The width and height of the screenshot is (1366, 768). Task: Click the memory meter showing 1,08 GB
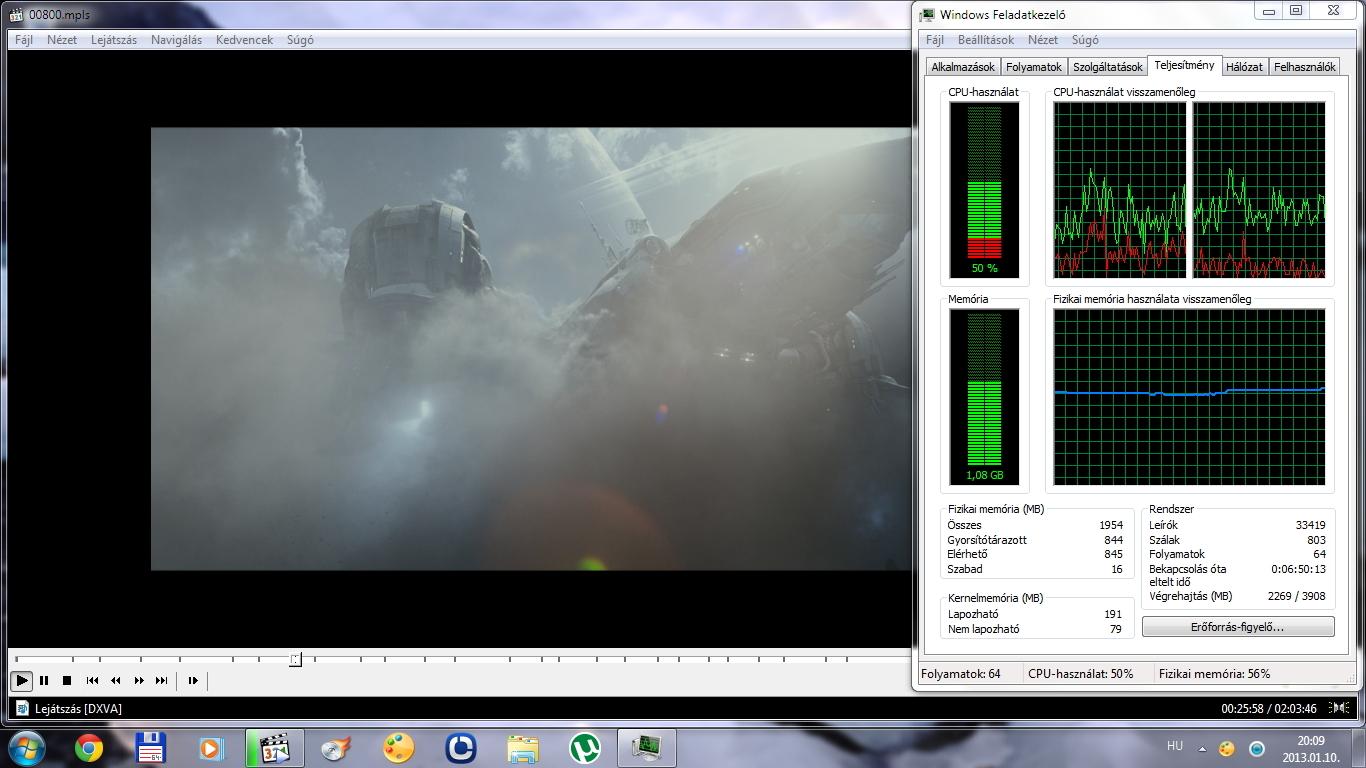[985, 397]
